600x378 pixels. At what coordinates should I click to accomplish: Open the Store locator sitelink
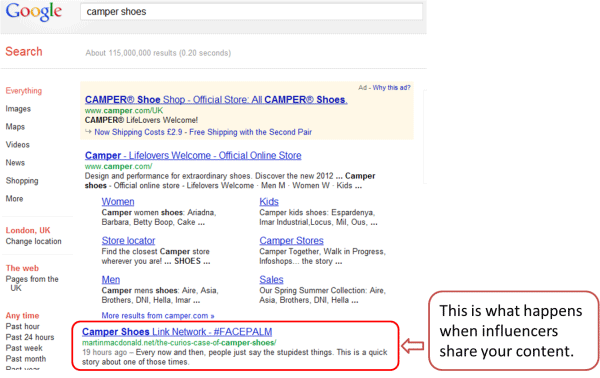(x=128, y=241)
